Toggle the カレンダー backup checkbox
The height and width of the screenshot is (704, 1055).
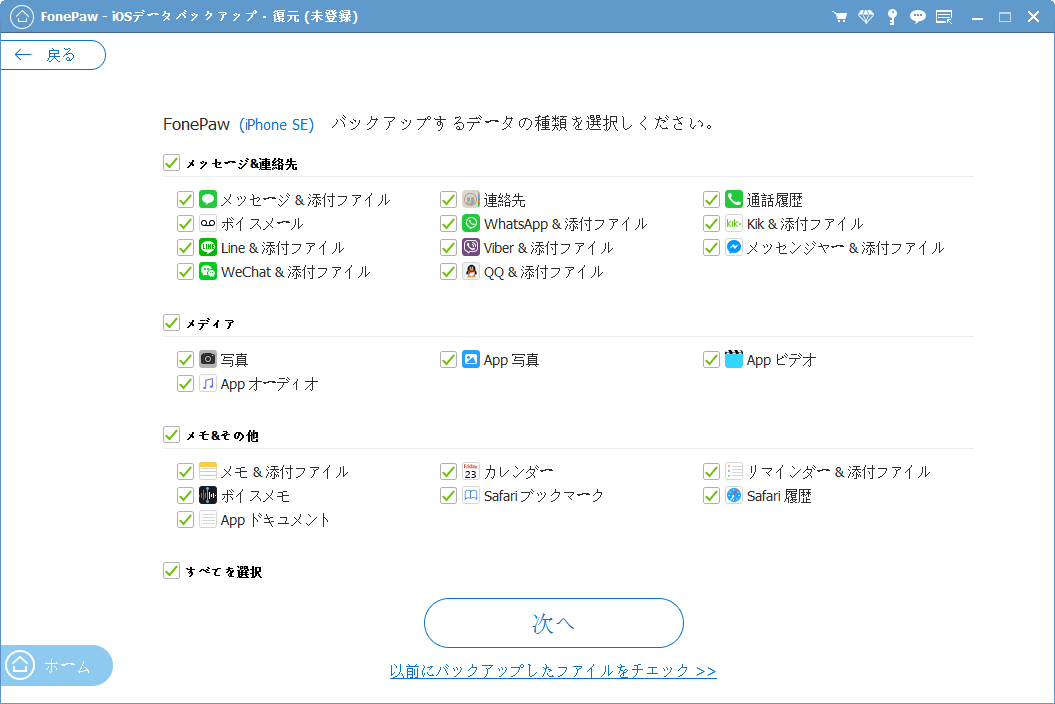point(448,471)
